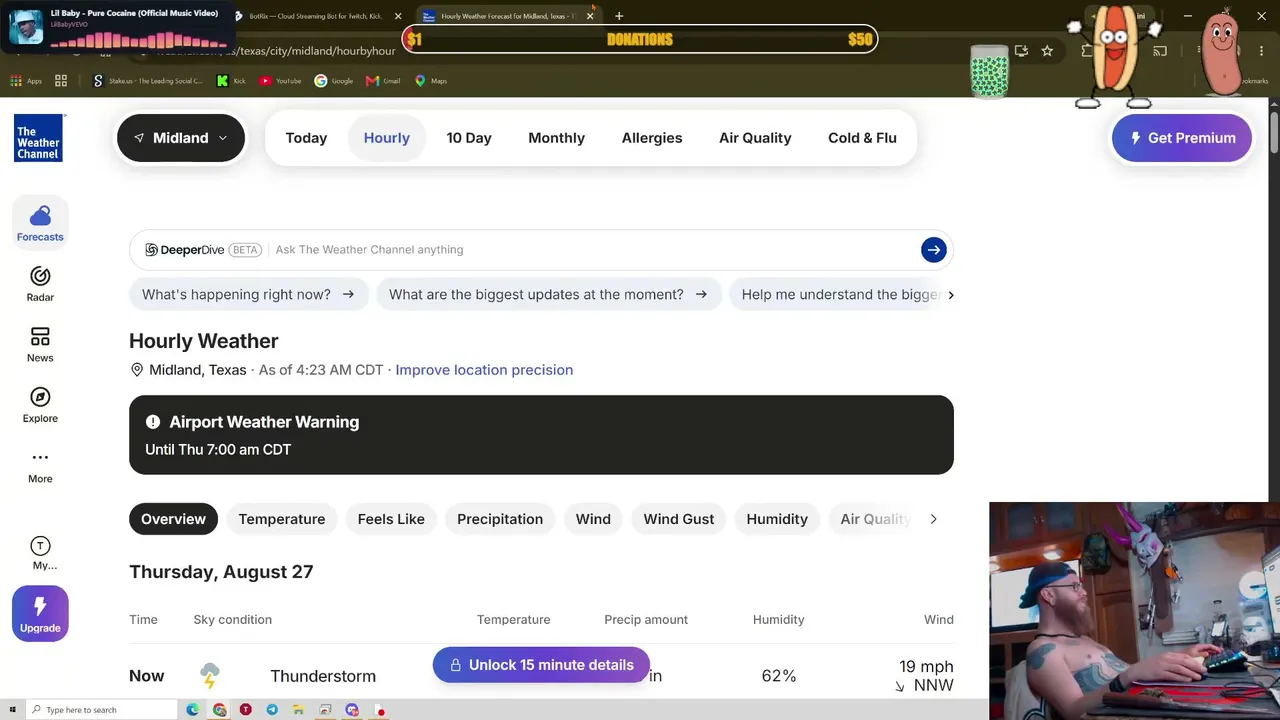Screen dimensions: 1280x720
Task: Select the Wind Gust filter chip
Action: coord(679,519)
